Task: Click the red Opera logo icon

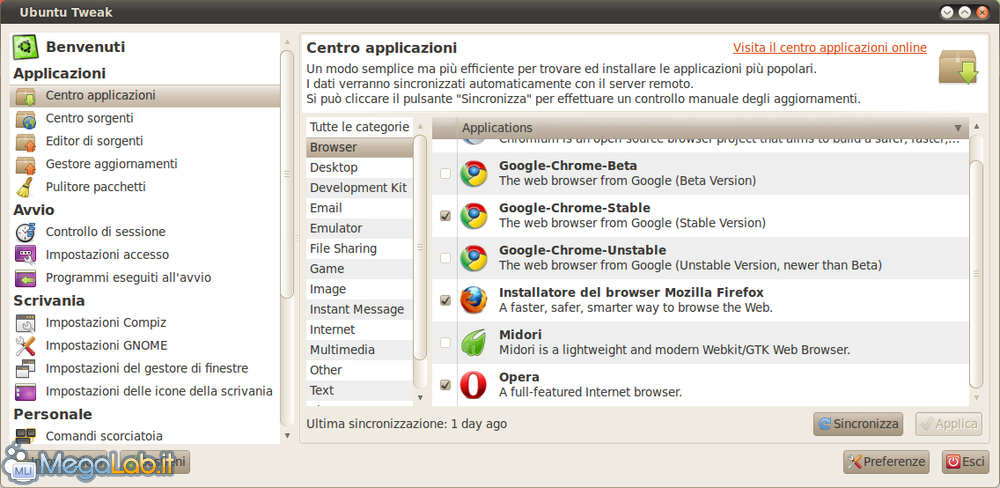Action: (x=473, y=385)
